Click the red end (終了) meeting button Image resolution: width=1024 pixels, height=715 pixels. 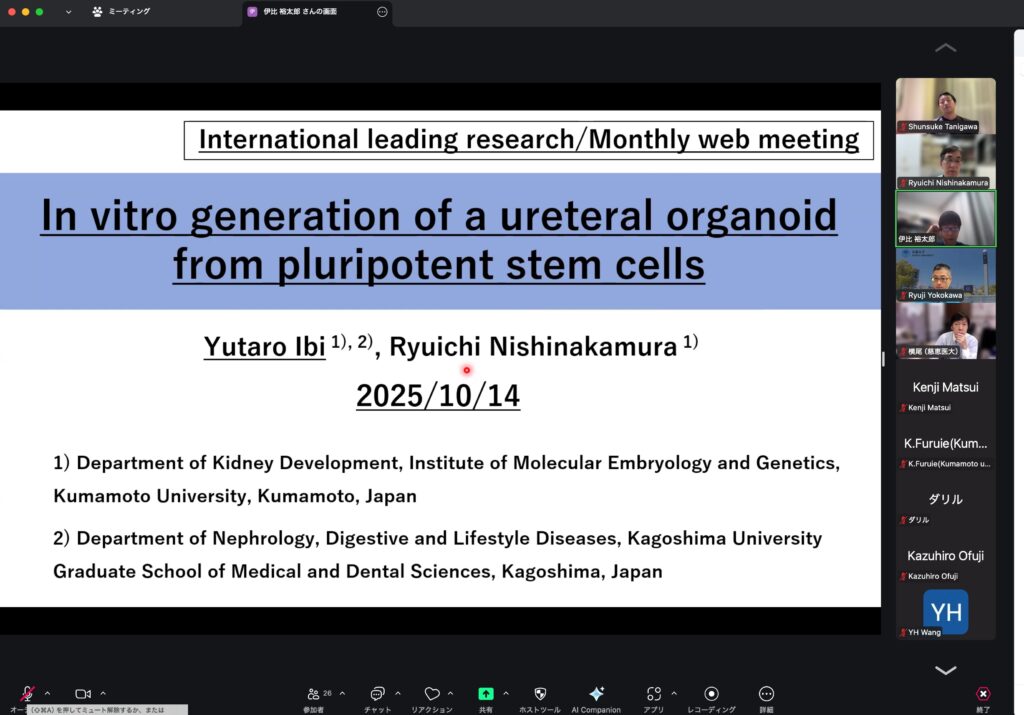[983, 694]
